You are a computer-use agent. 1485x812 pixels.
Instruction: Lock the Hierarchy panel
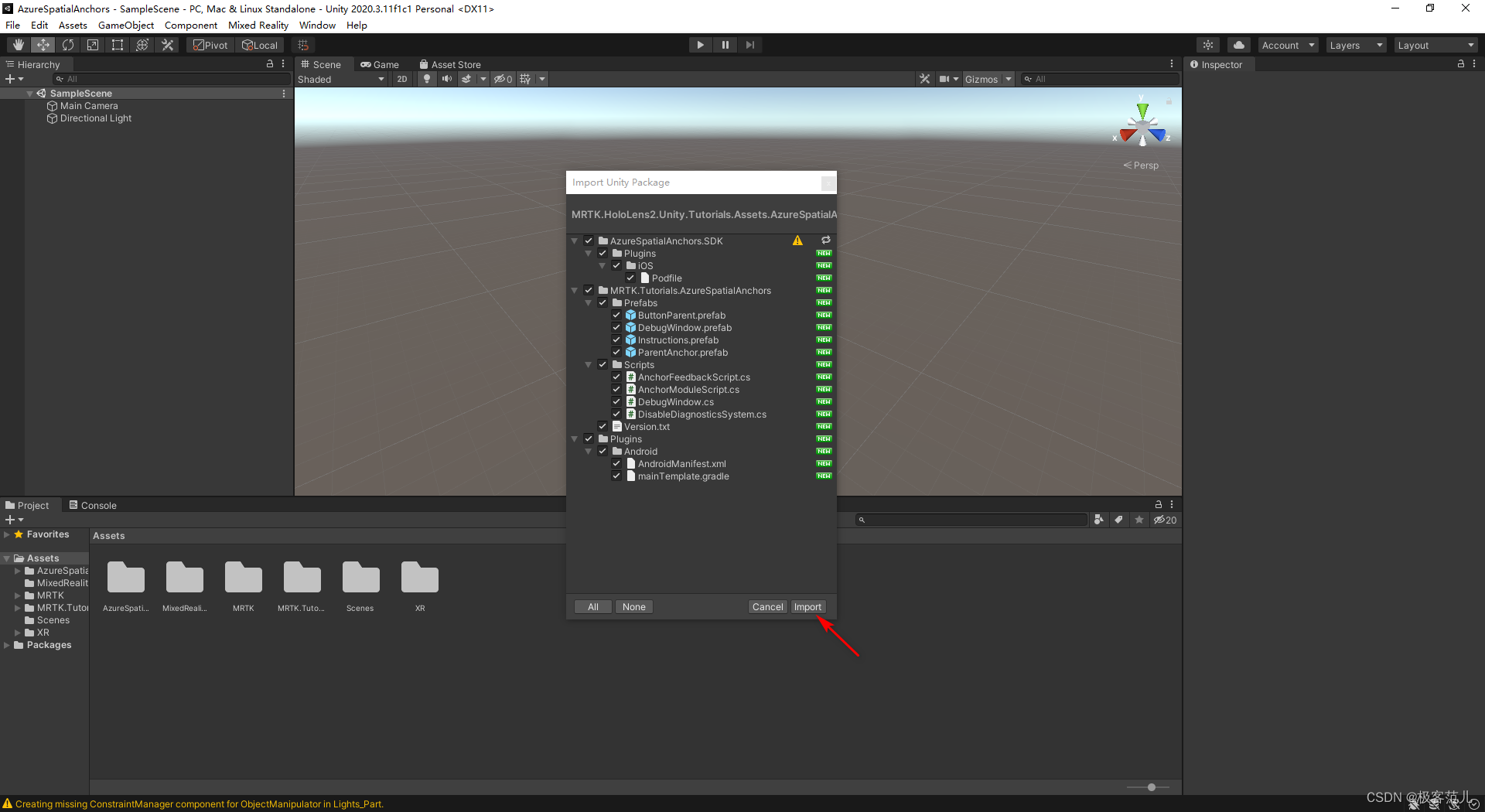pos(270,64)
